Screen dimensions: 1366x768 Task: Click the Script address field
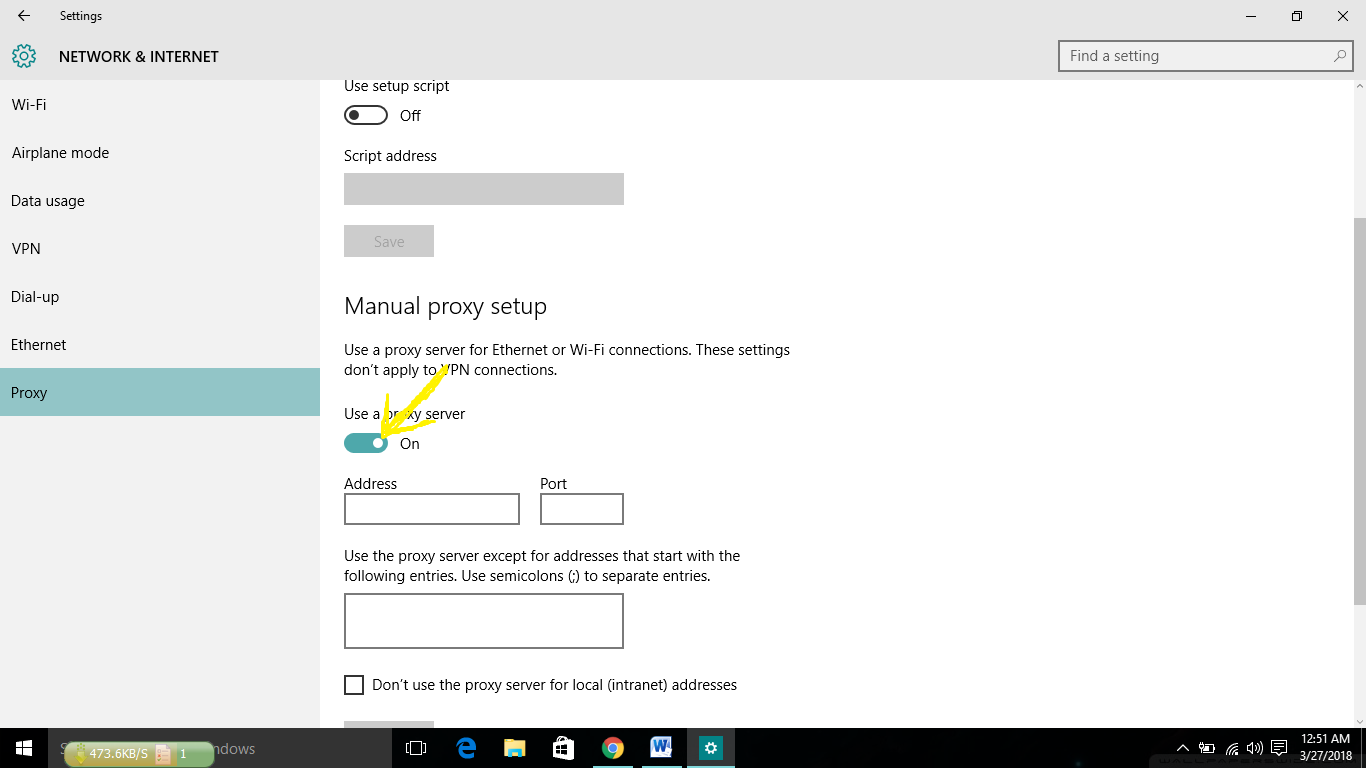coord(484,189)
